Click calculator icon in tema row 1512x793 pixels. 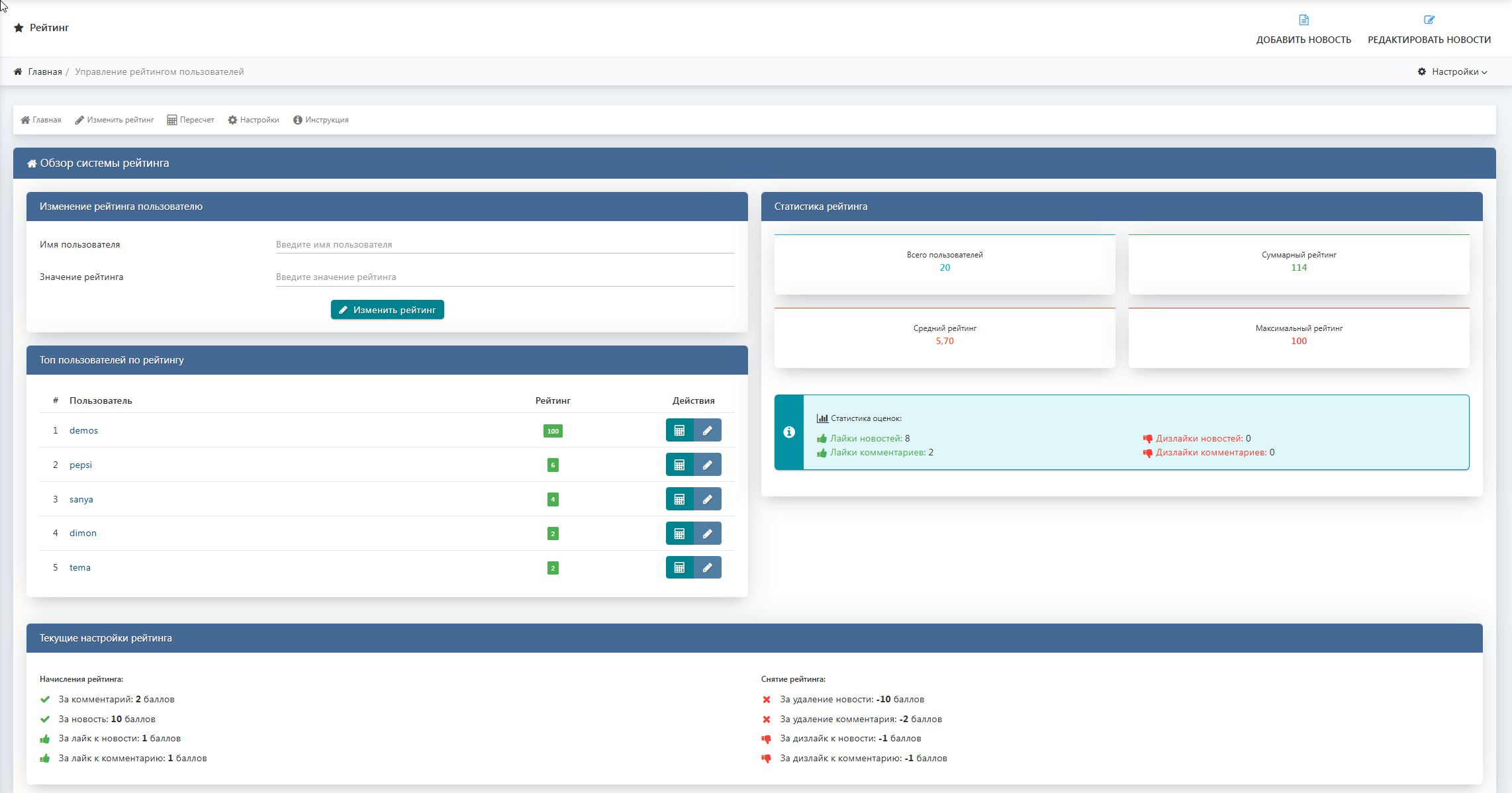pyautogui.click(x=679, y=567)
